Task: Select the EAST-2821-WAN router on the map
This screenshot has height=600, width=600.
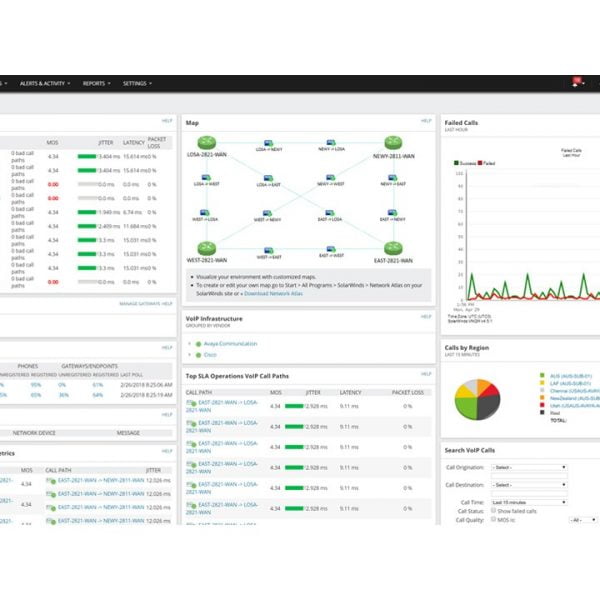Action: point(395,248)
